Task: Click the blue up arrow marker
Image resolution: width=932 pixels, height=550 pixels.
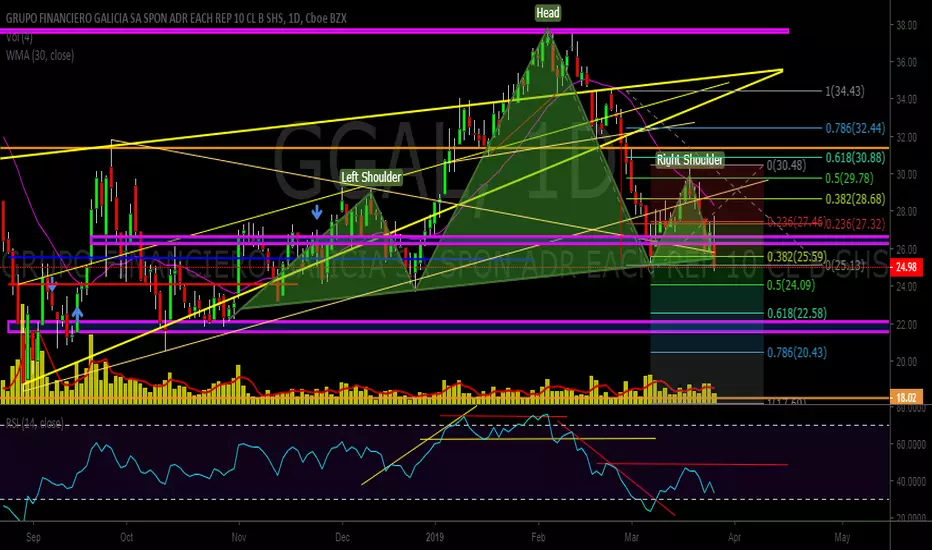Action: 77,314
